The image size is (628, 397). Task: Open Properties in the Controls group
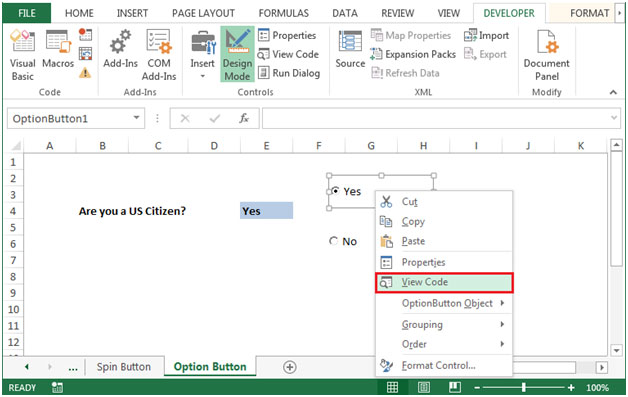pyautogui.click(x=287, y=35)
